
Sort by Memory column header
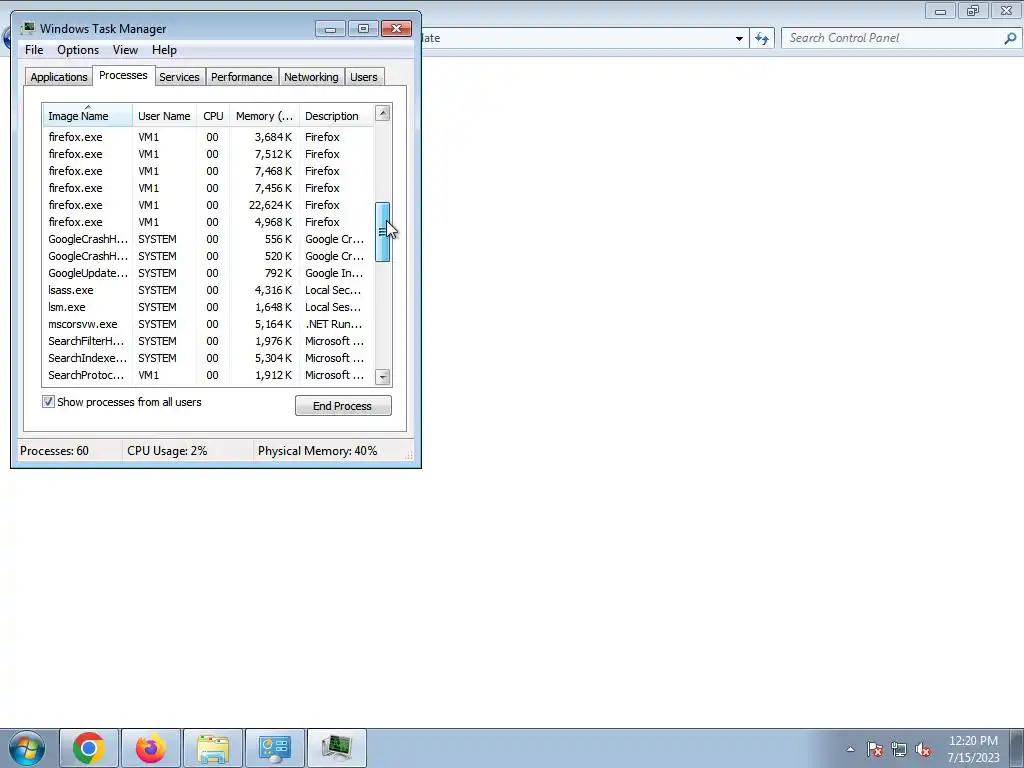[264, 116]
